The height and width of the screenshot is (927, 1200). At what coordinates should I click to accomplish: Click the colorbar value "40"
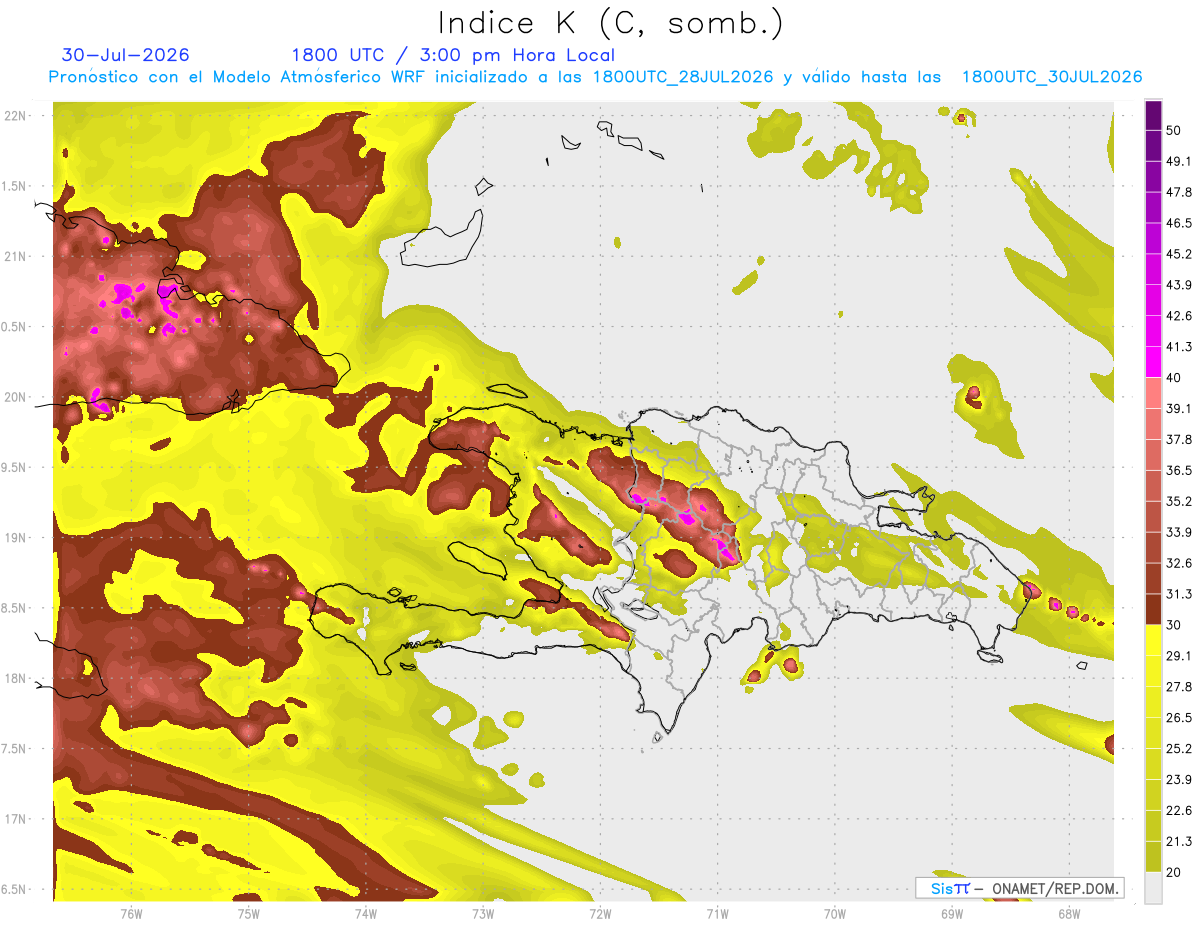[1175, 378]
